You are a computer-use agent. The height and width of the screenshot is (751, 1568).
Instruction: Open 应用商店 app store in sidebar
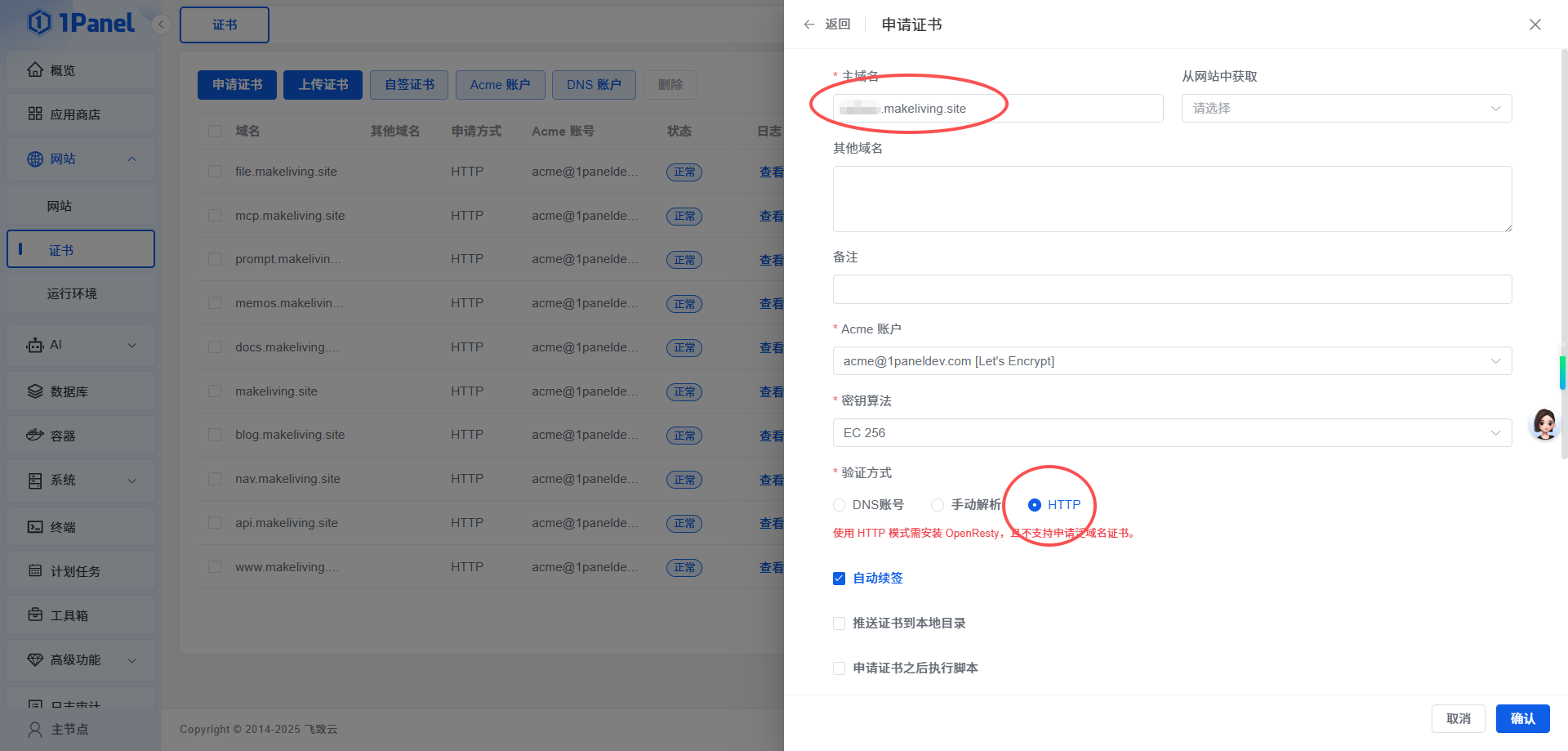click(75, 114)
